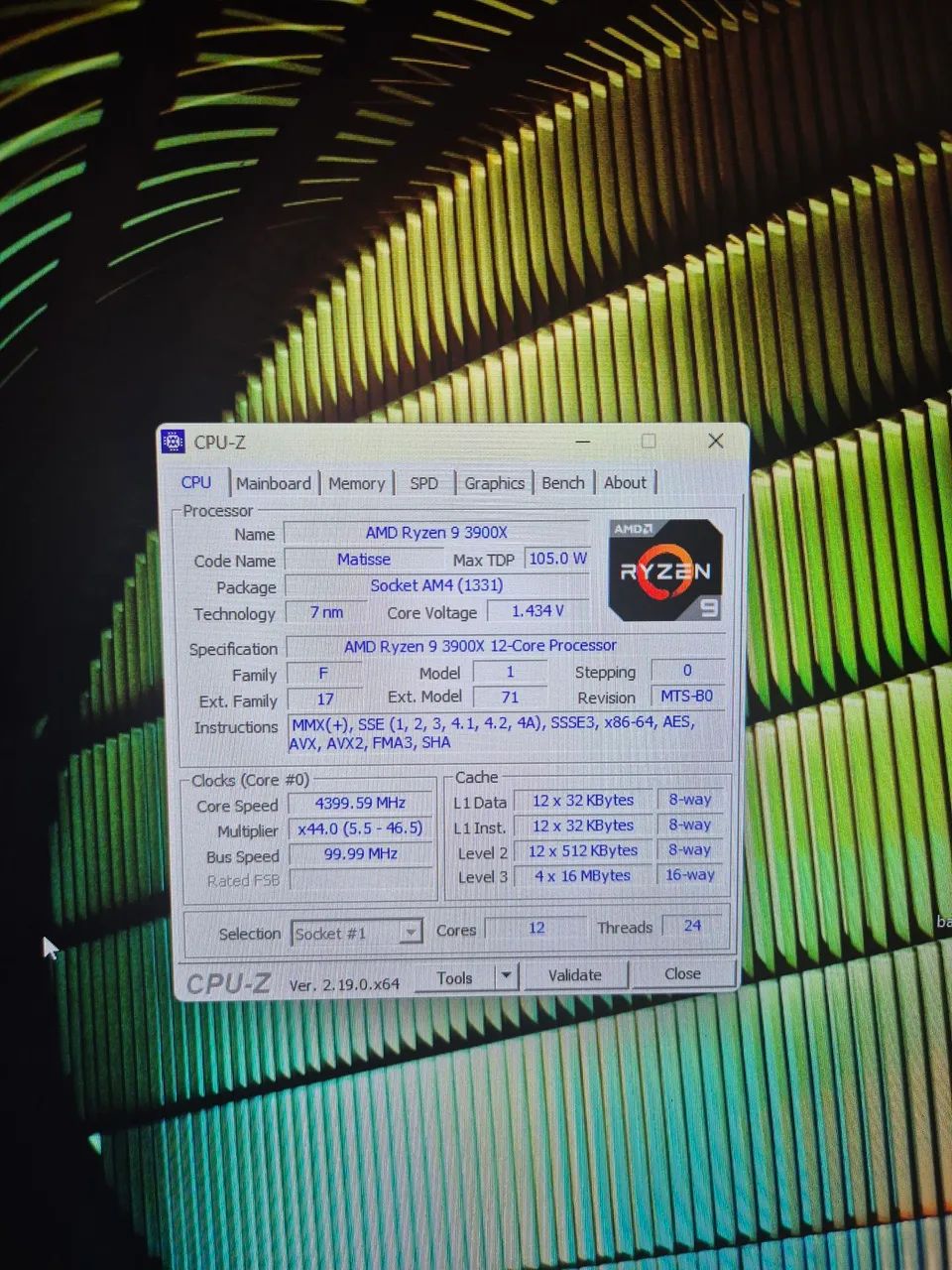This screenshot has width=952, height=1270.
Task: Open the Socket #1 selection dropdown
Action: pos(357,933)
